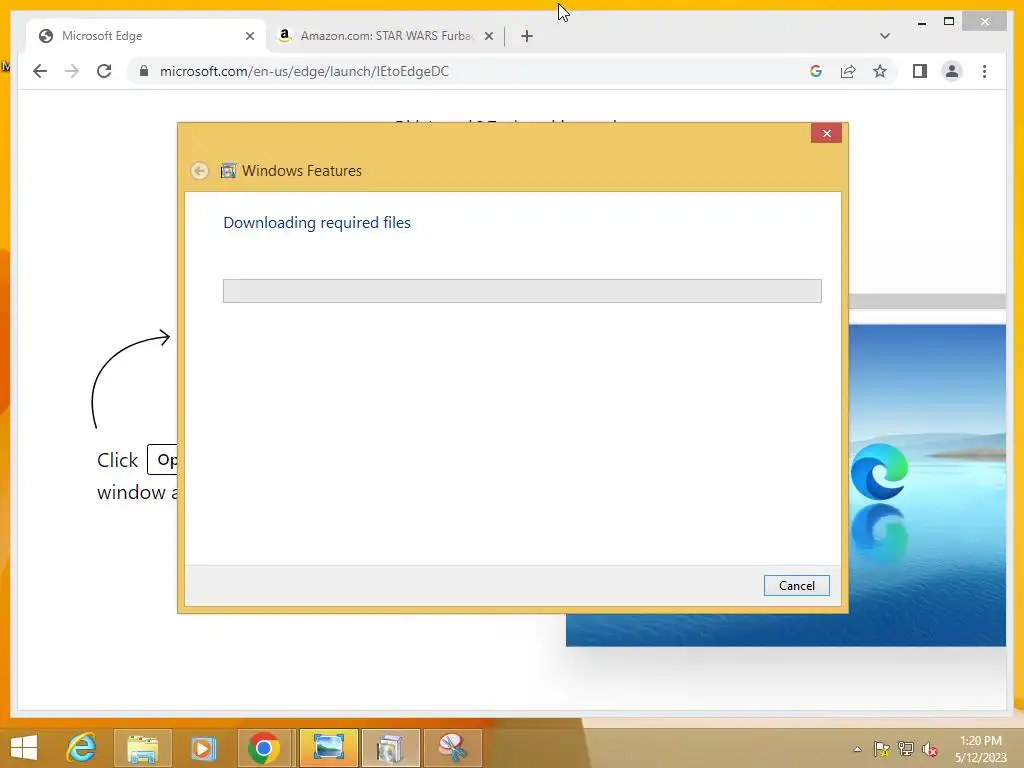Maximize the Chrome window
The width and height of the screenshot is (1024, 768).
pos(949,22)
